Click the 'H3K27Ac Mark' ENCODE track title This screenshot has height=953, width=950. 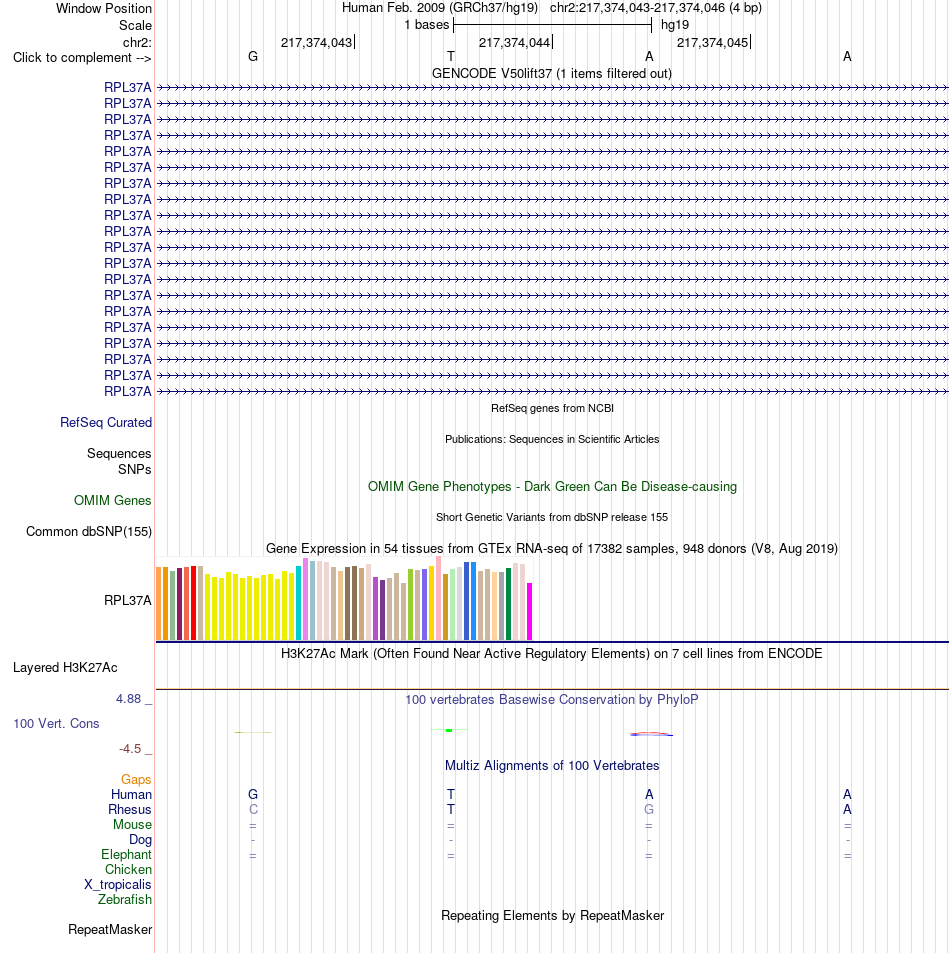click(x=551, y=654)
